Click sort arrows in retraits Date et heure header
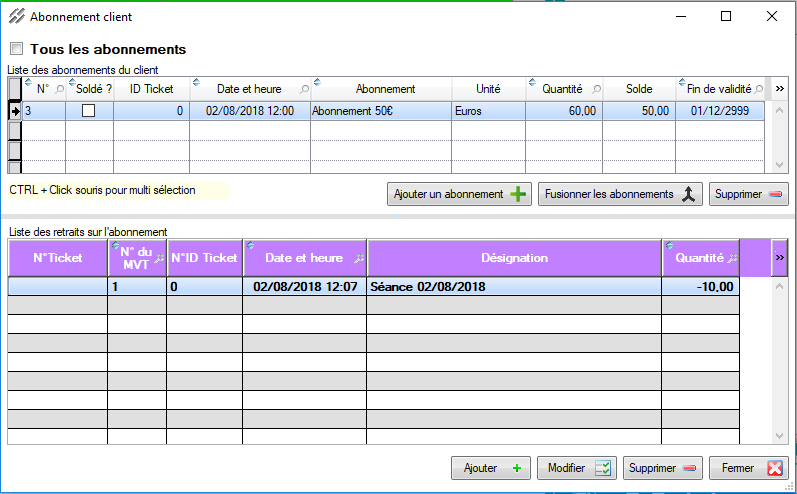 [x=250, y=245]
